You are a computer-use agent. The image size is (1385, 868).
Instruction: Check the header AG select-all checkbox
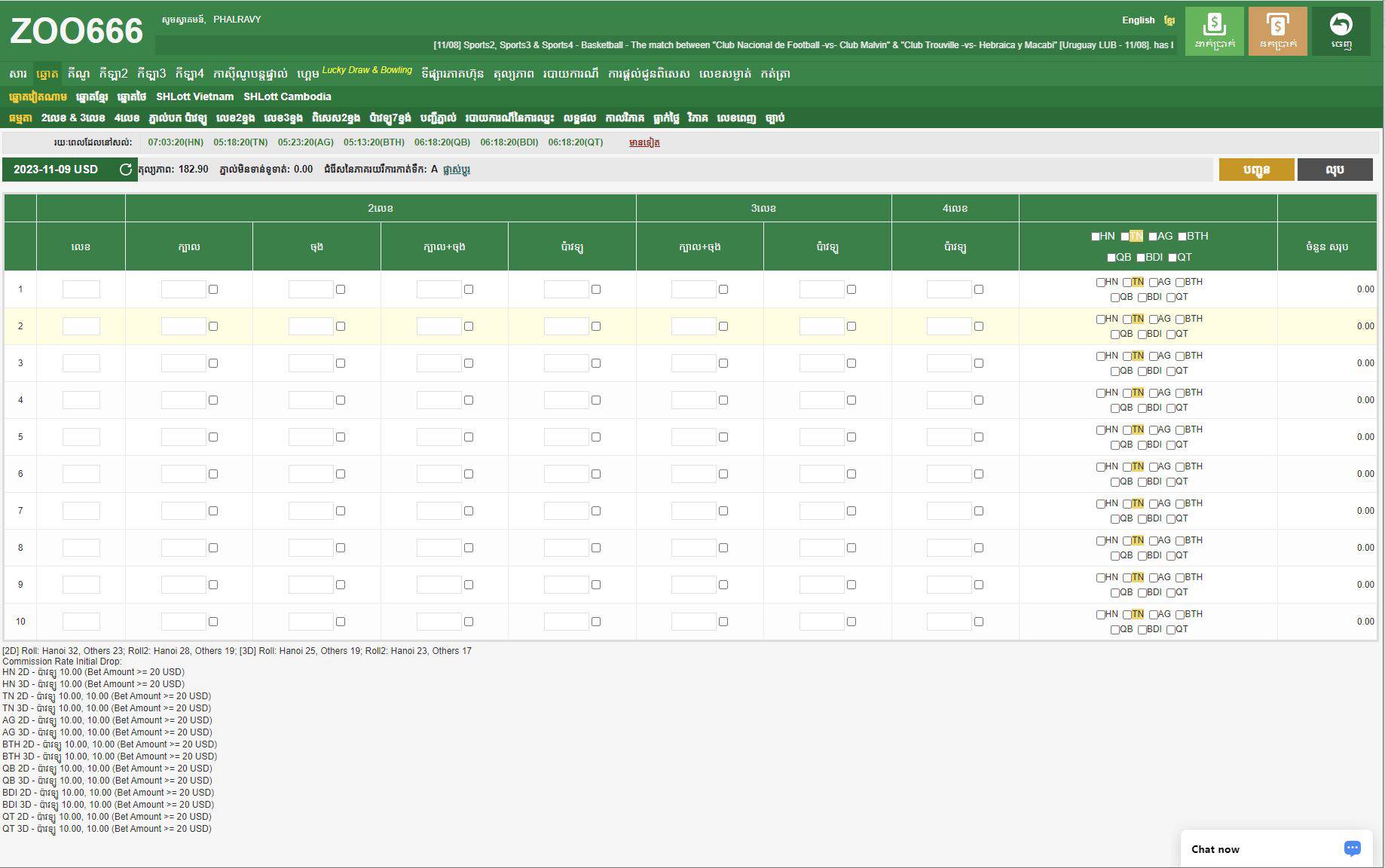coord(1153,237)
